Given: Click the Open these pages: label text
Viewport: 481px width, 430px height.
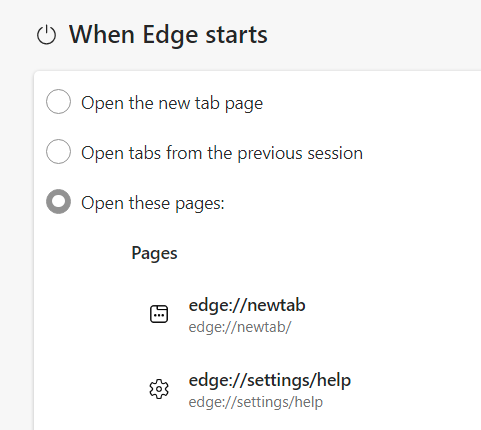Looking at the screenshot, I should point(153,203).
